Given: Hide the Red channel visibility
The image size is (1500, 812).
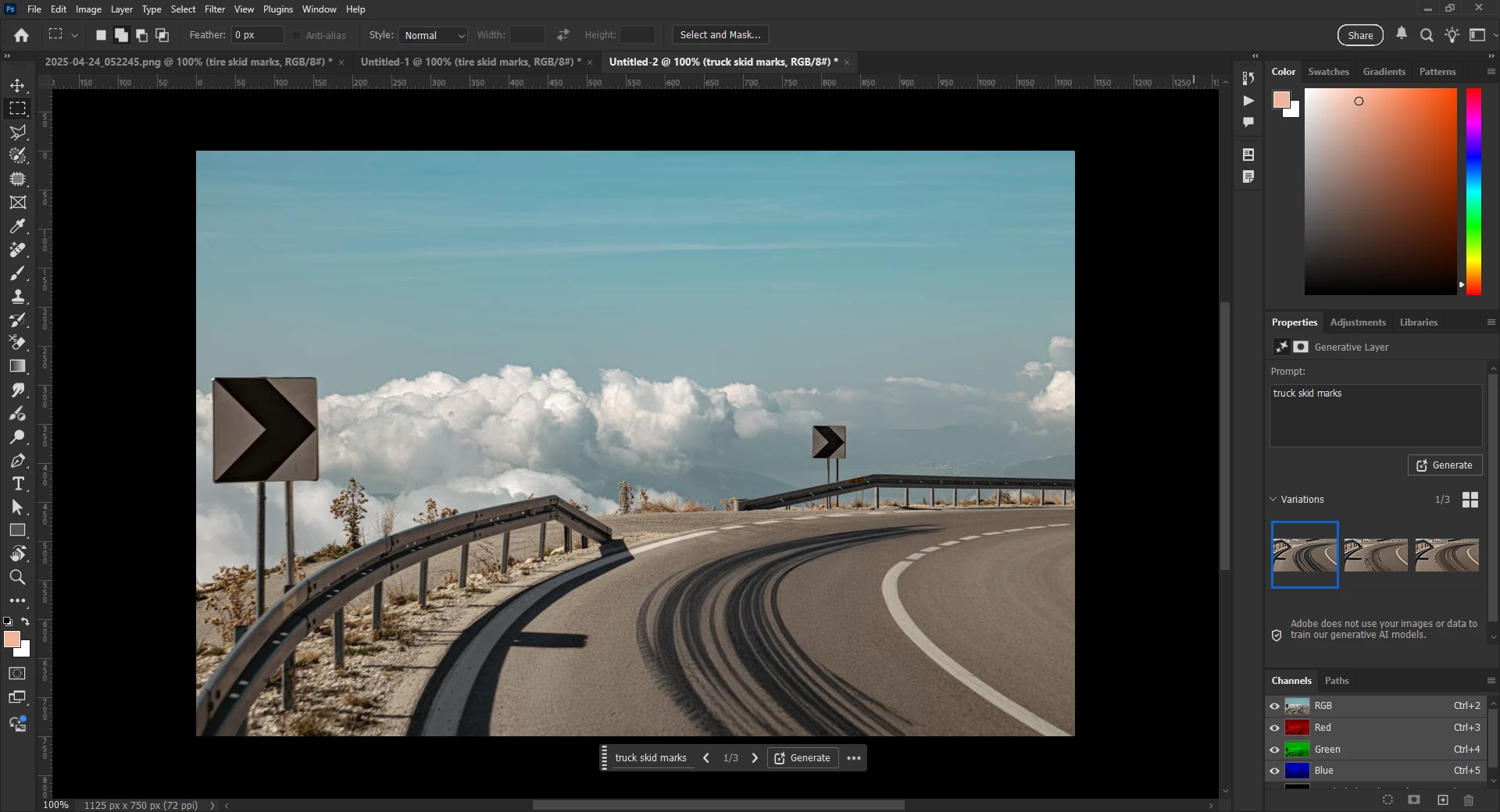Looking at the screenshot, I should [1274, 728].
